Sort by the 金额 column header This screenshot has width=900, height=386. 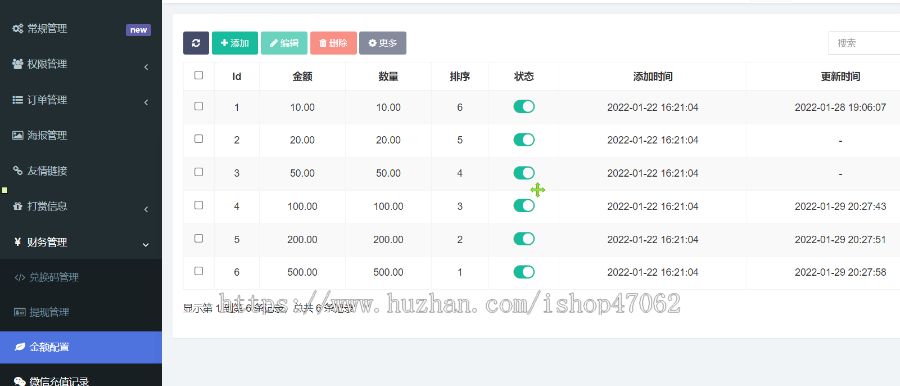[x=302, y=76]
